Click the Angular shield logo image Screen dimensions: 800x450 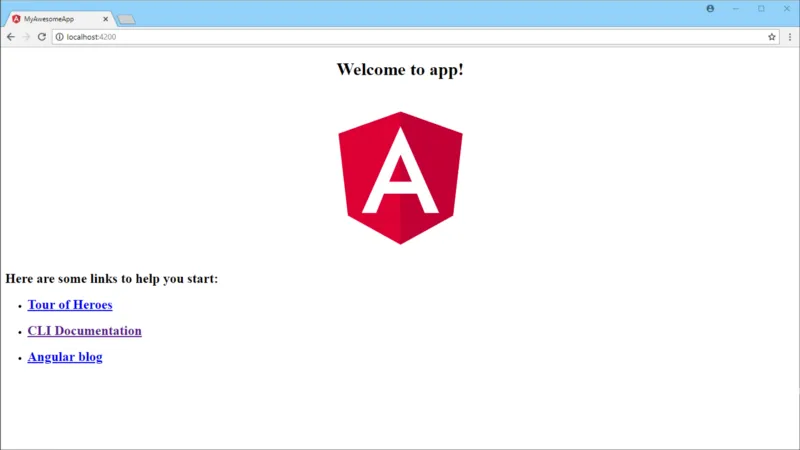(401, 178)
